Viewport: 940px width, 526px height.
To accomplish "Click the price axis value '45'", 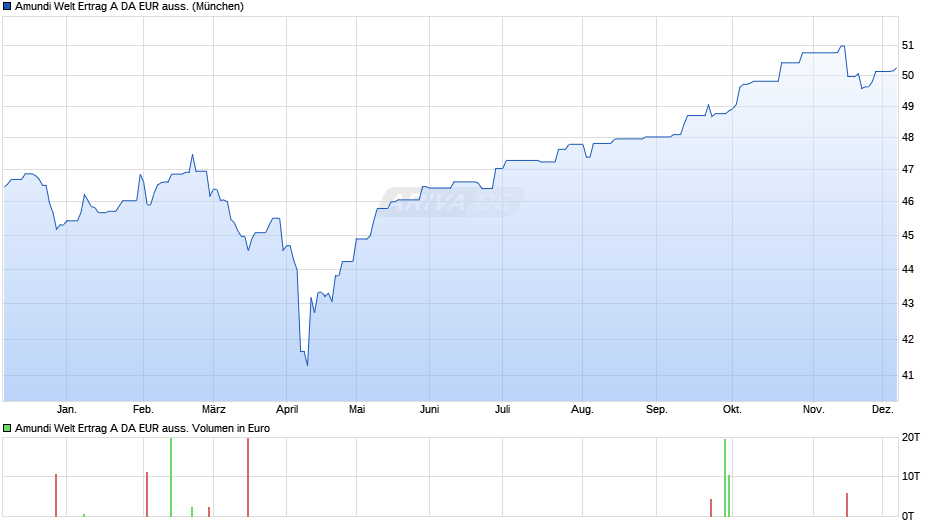I will tap(908, 236).
